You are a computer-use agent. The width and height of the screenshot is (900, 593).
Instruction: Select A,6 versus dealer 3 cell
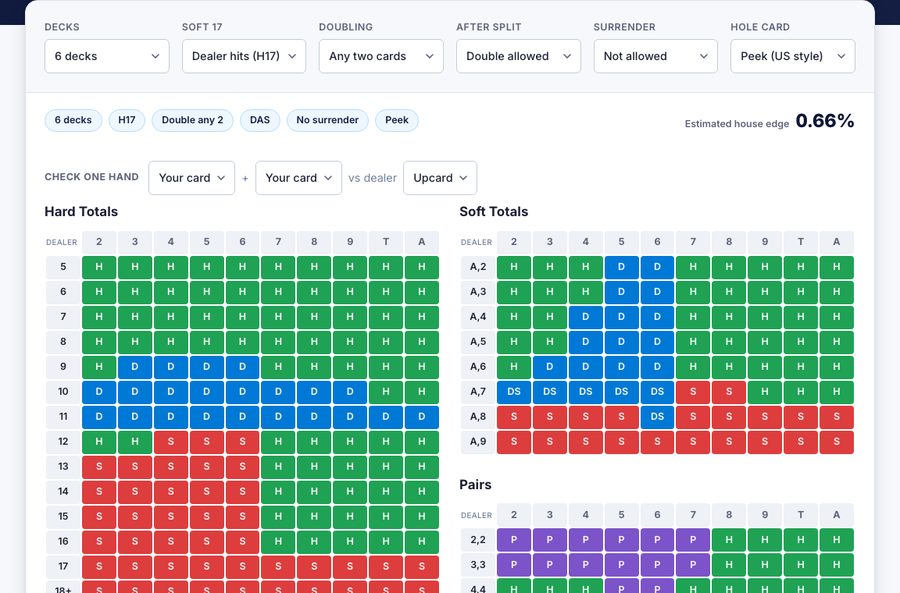click(x=550, y=367)
